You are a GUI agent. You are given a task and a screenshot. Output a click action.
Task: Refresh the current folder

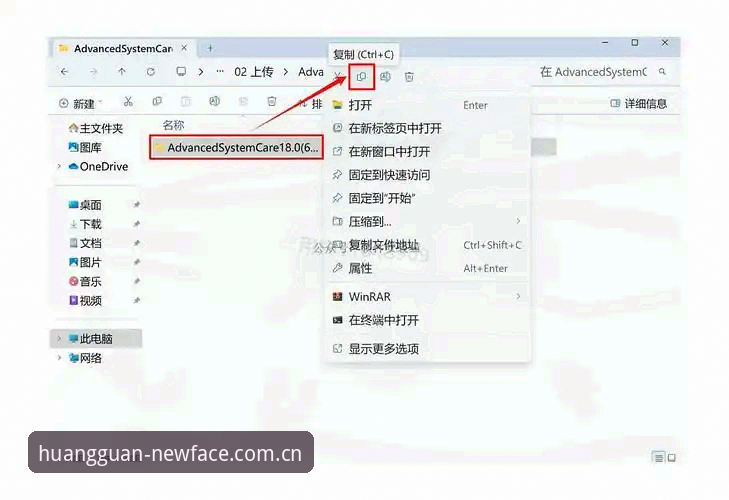(x=151, y=72)
